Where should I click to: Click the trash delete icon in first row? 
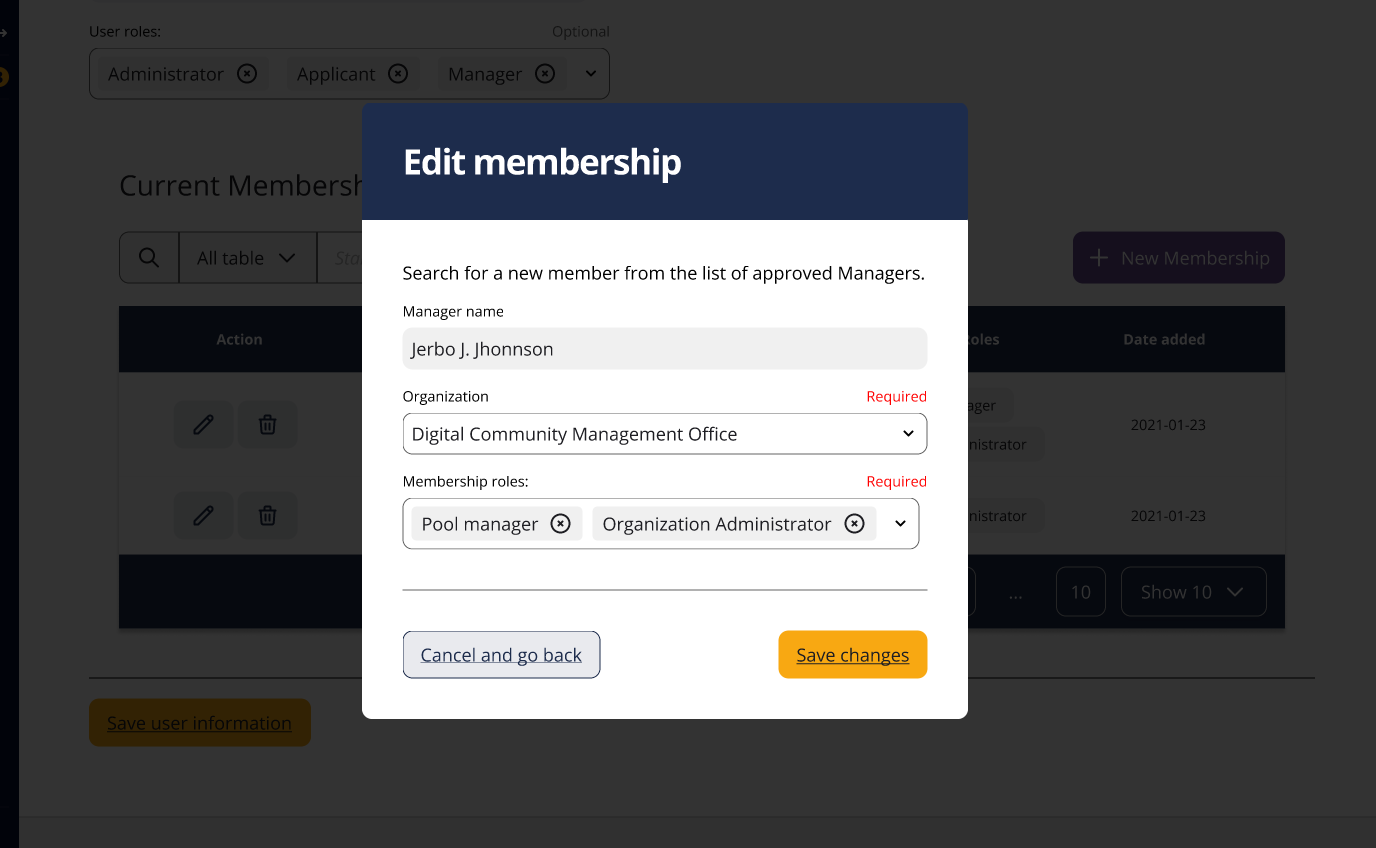267,425
